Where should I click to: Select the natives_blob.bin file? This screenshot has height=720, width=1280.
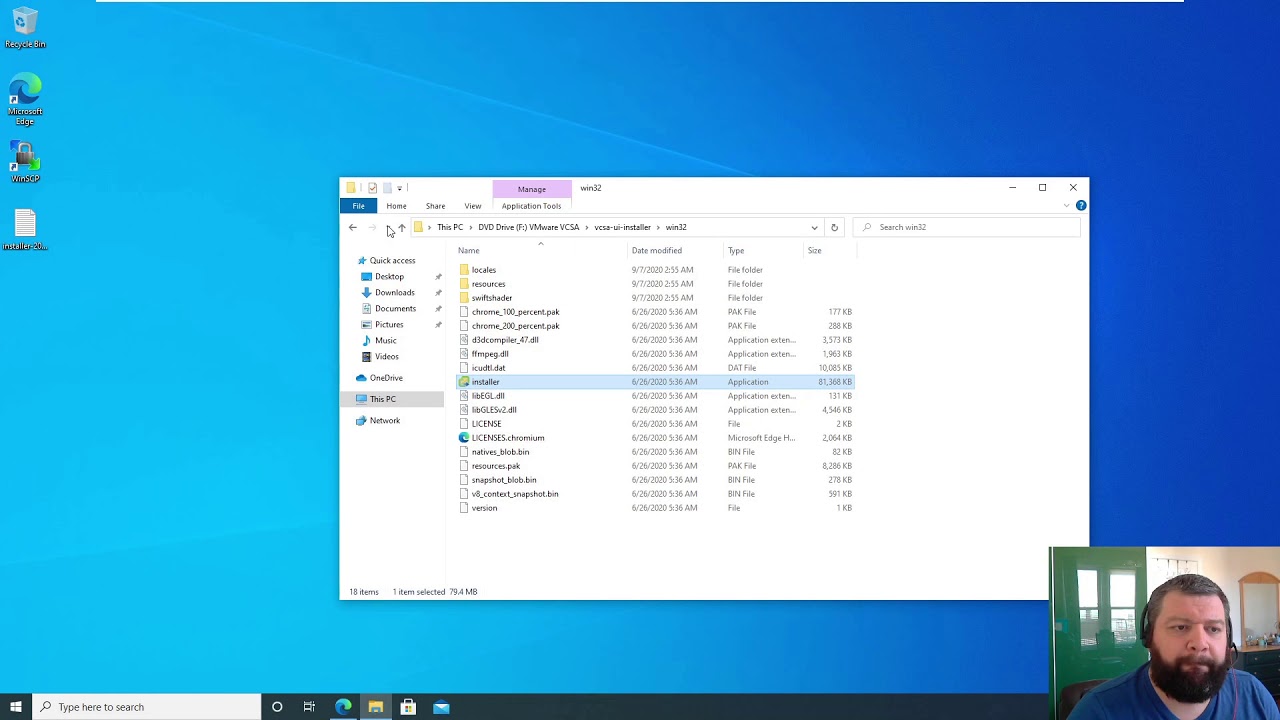click(656, 452)
